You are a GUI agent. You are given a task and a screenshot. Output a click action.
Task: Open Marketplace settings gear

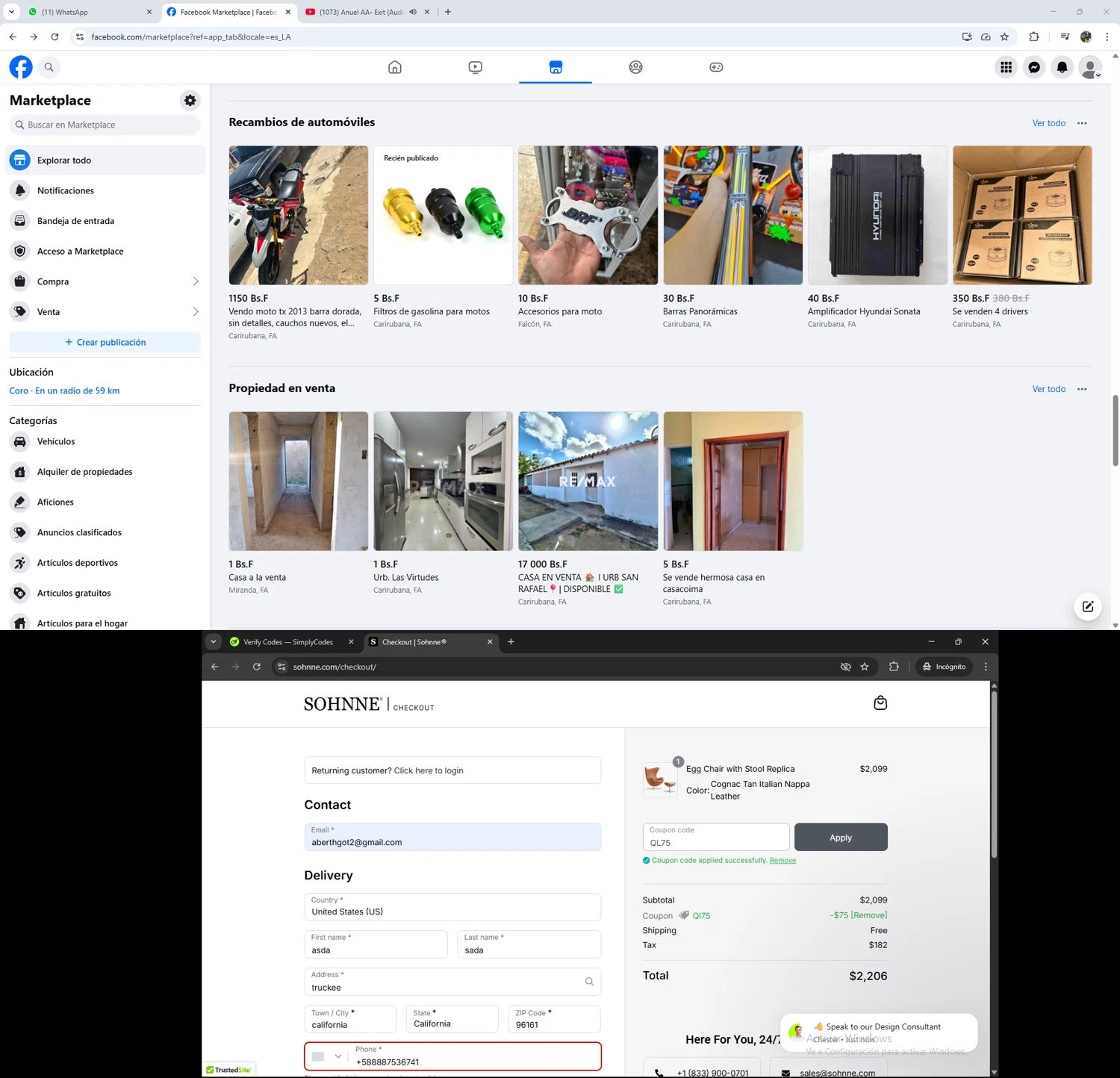click(190, 100)
